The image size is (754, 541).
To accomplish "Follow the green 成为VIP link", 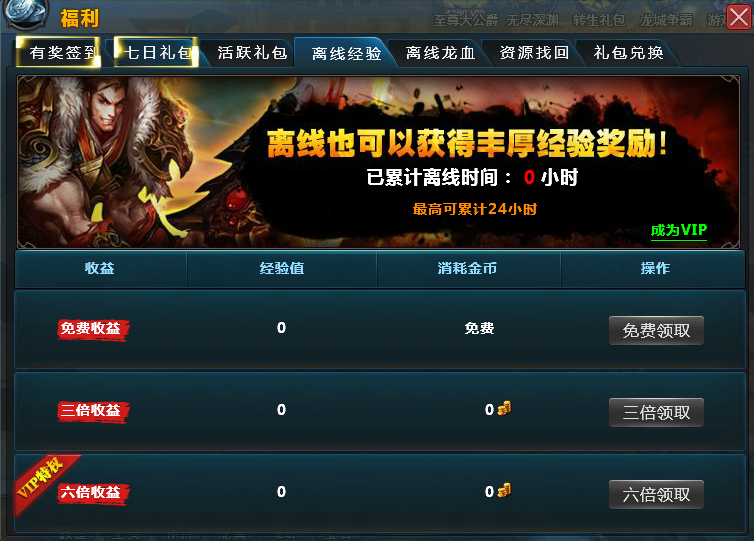I will point(679,230).
